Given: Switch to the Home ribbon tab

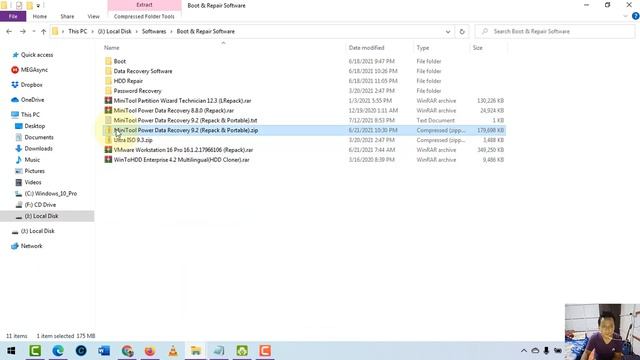Looking at the screenshot, I should pyautogui.click(x=40, y=16).
